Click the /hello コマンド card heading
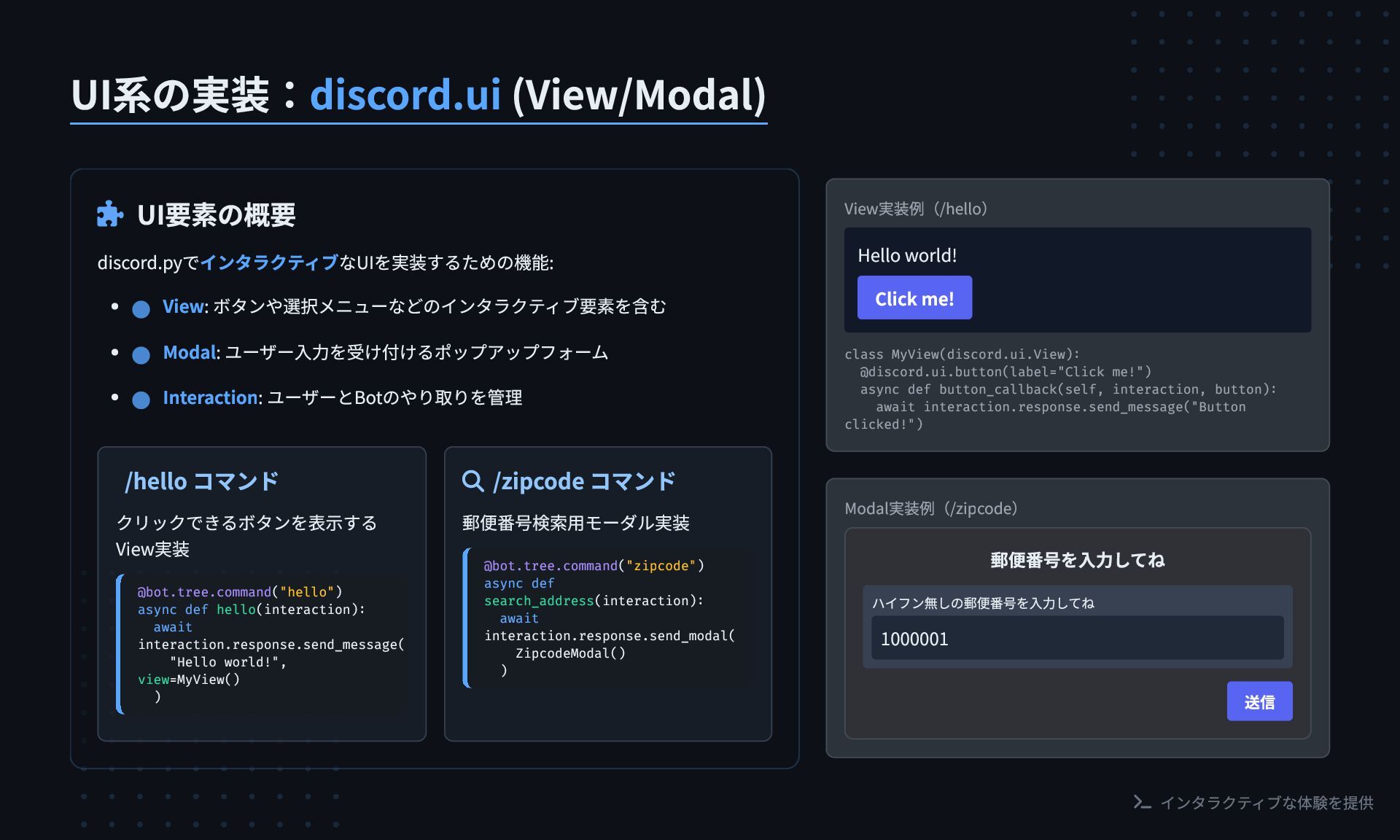Image resolution: width=1400 pixels, height=840 pixels. pyautogui.click(x=201, y=481)
